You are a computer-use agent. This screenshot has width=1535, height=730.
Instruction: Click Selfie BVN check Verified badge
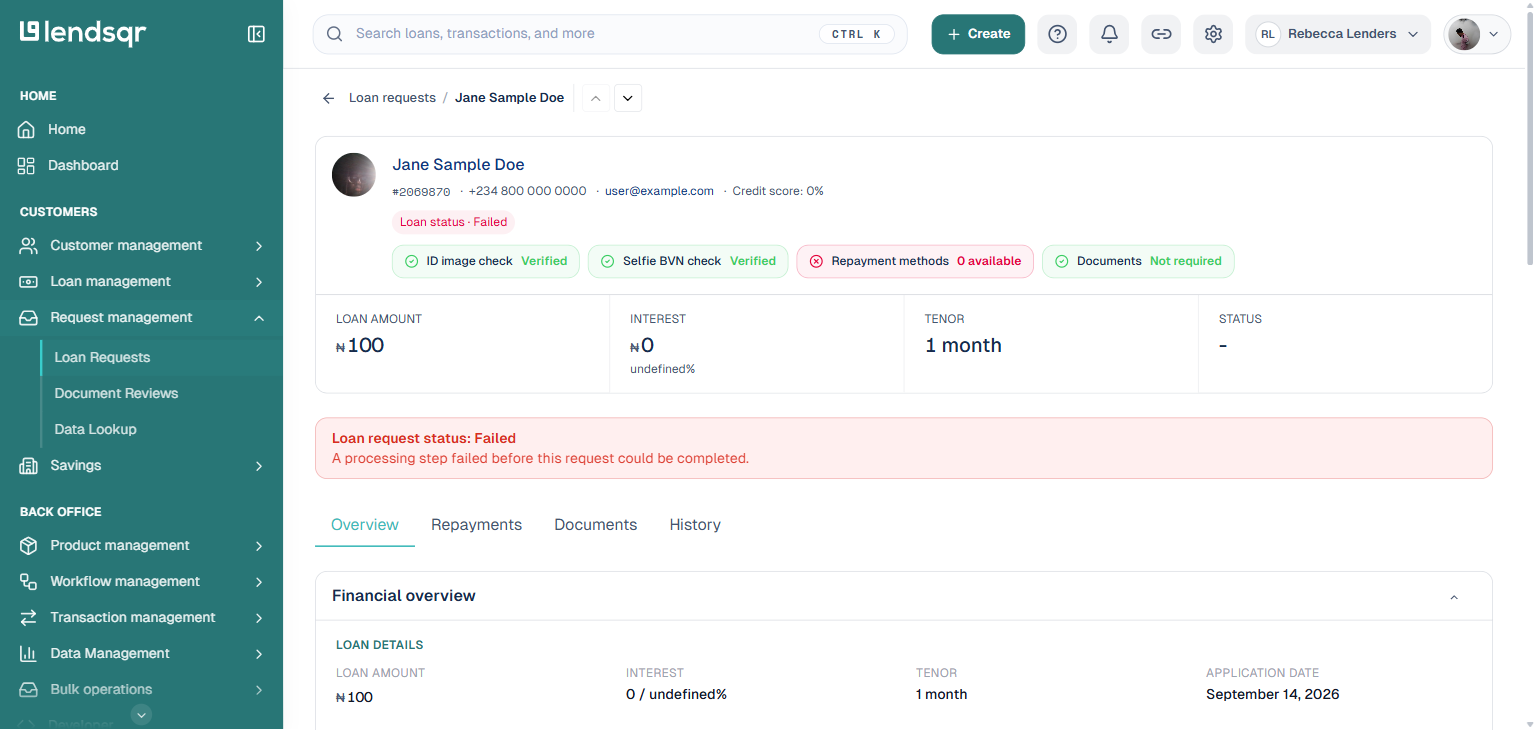pyautogui.click(x=688, y=261)
